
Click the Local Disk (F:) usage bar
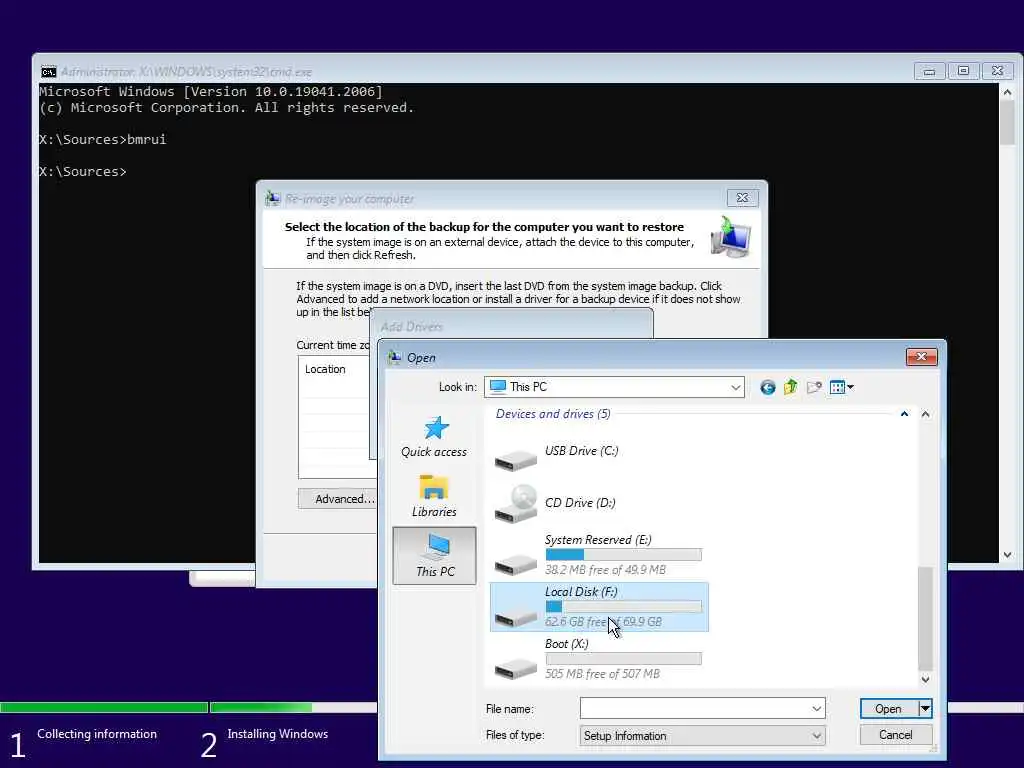[x=624, y=607]
